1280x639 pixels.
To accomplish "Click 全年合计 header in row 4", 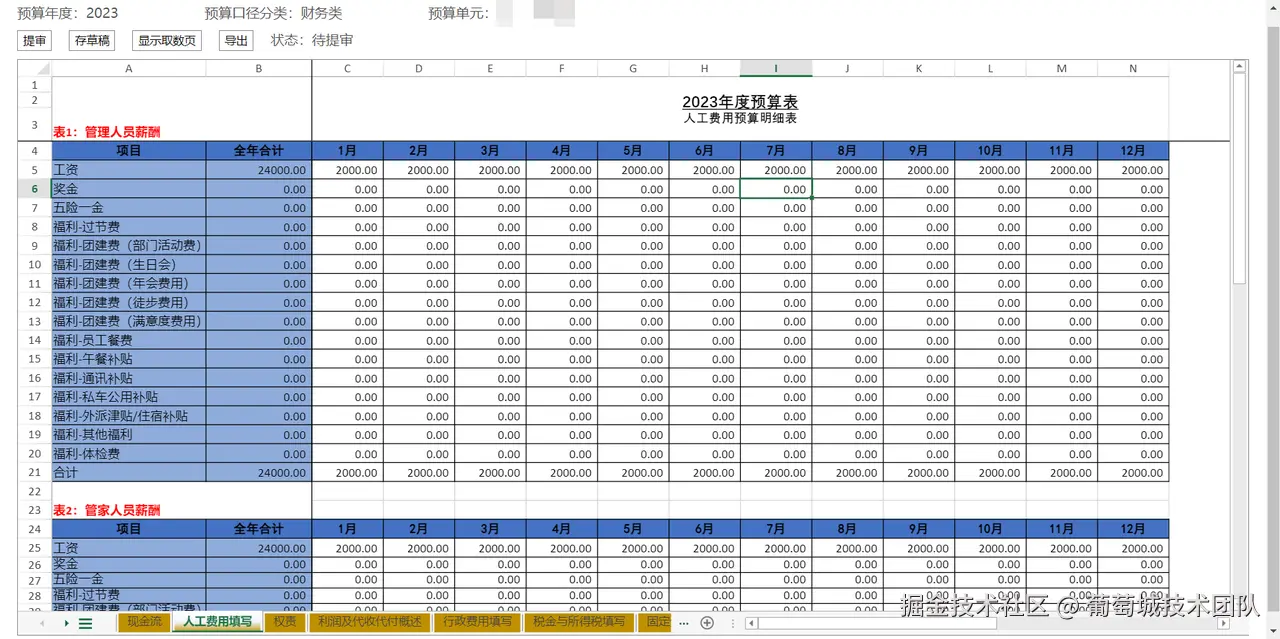I will click(x=259, y=151).
